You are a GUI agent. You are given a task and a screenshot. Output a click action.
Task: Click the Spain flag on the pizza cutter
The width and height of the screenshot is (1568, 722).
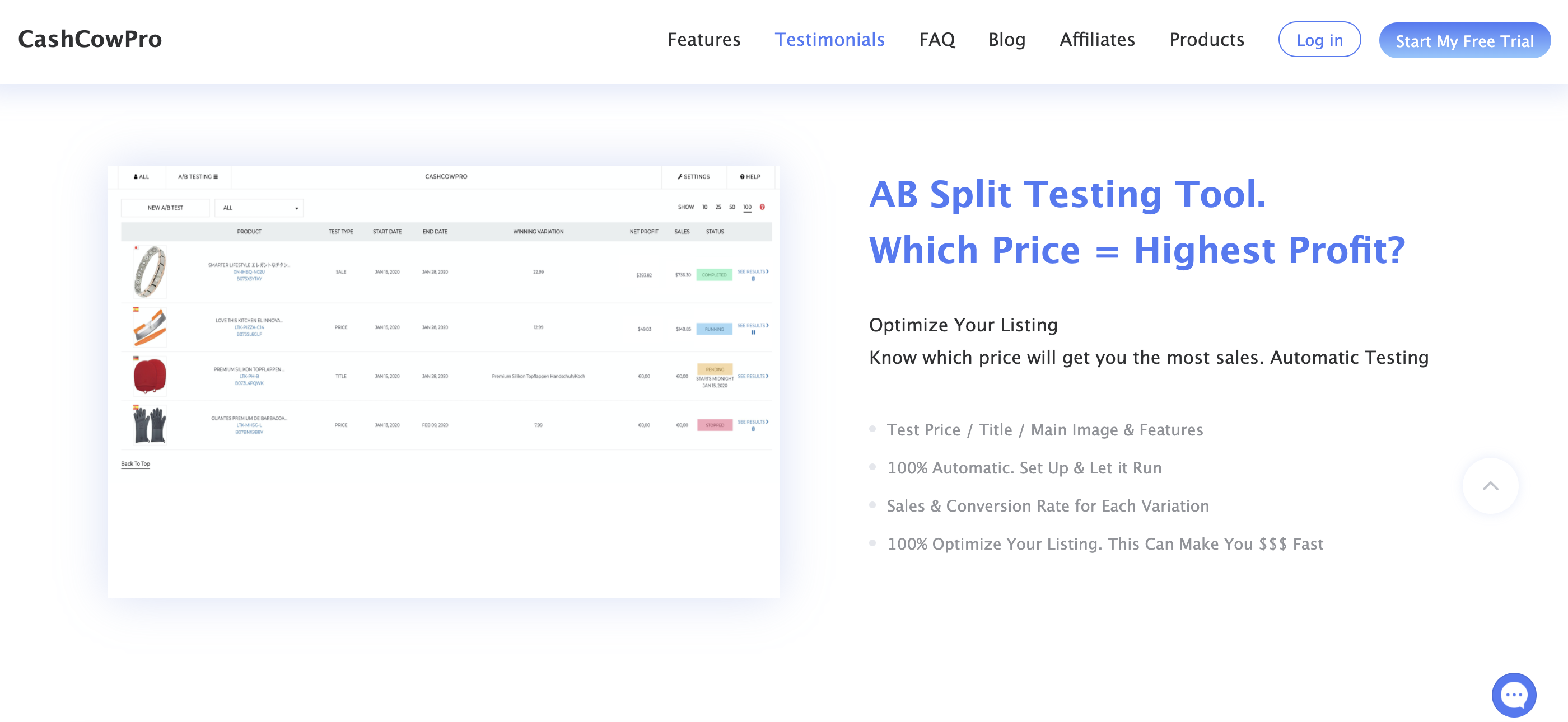(x=136, y=310)
